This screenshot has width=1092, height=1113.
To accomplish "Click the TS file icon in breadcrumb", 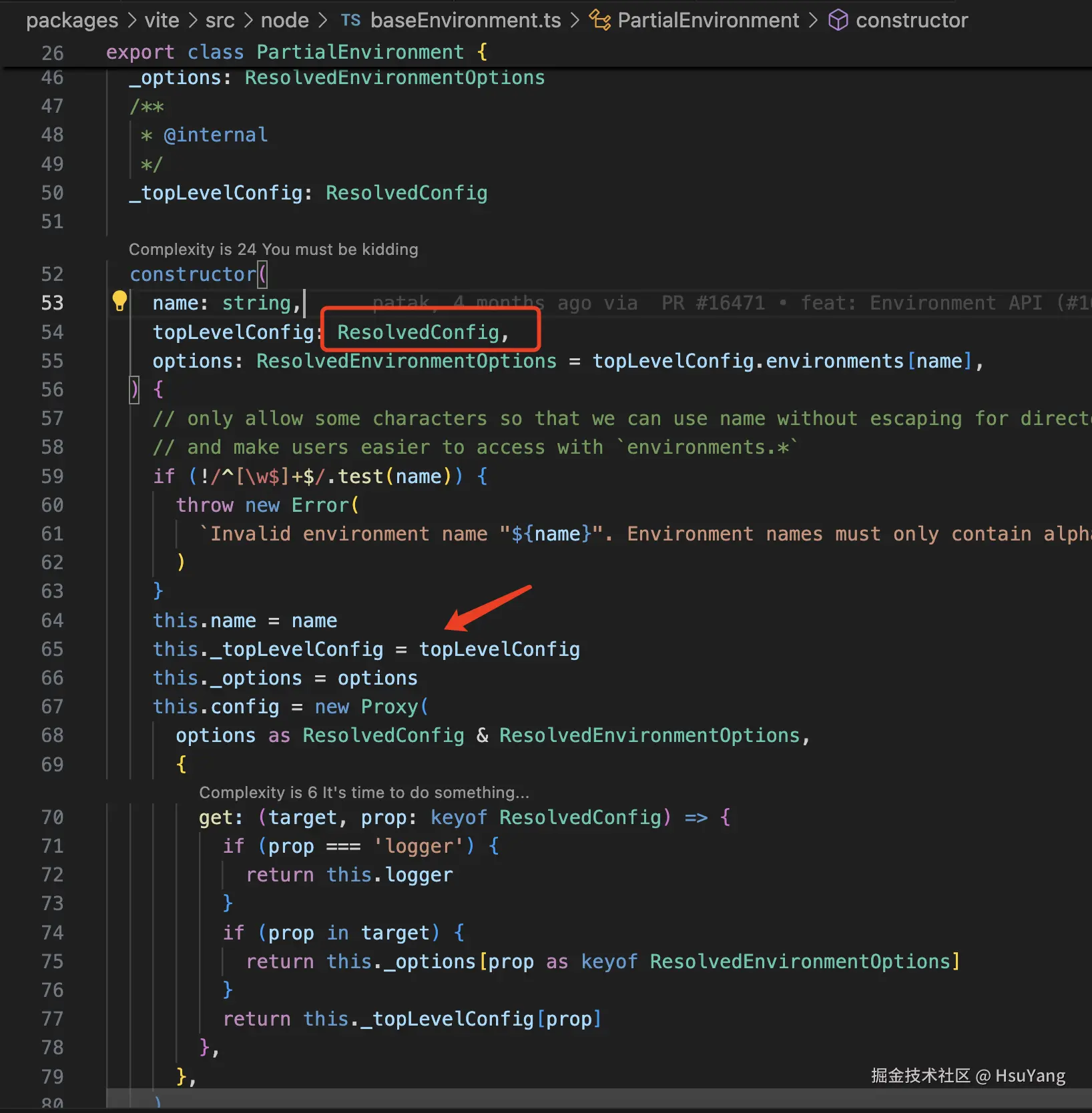I will coord(350,20).
